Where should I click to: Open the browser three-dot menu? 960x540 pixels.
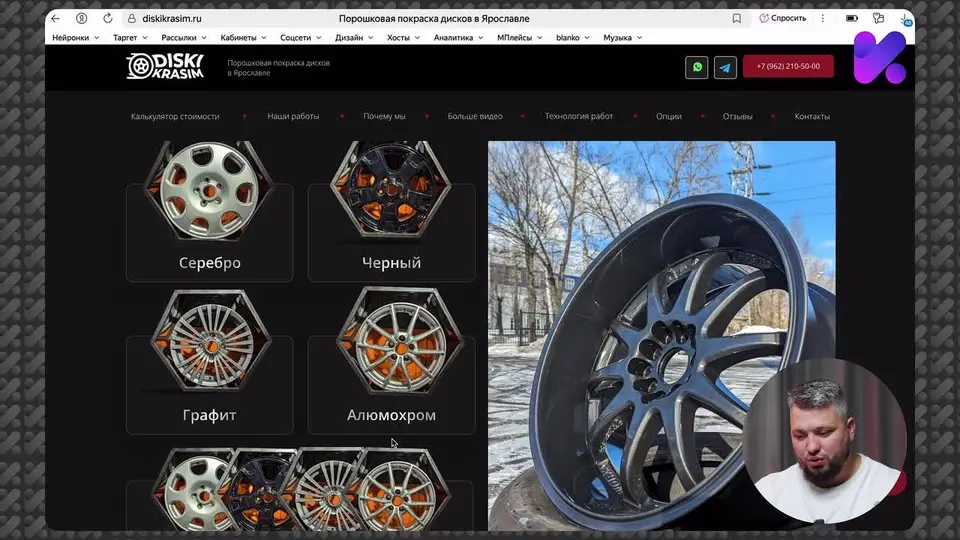pos(823,18)
